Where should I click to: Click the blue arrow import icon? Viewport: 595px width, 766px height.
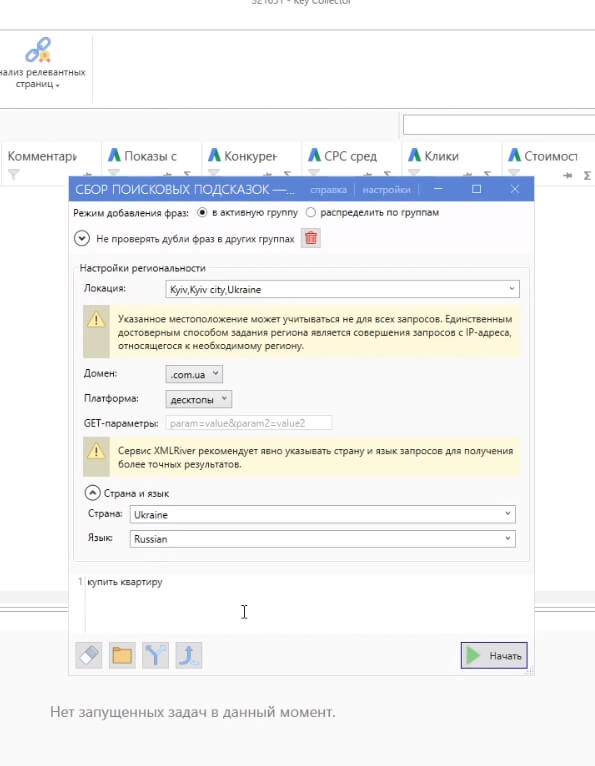[189, 655]
